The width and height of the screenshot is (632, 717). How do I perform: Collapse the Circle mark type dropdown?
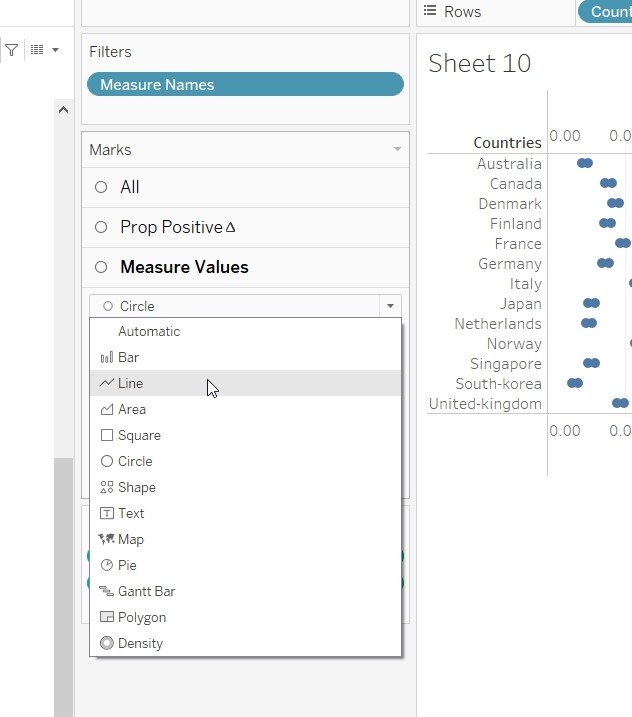click(x=388, y=306)
